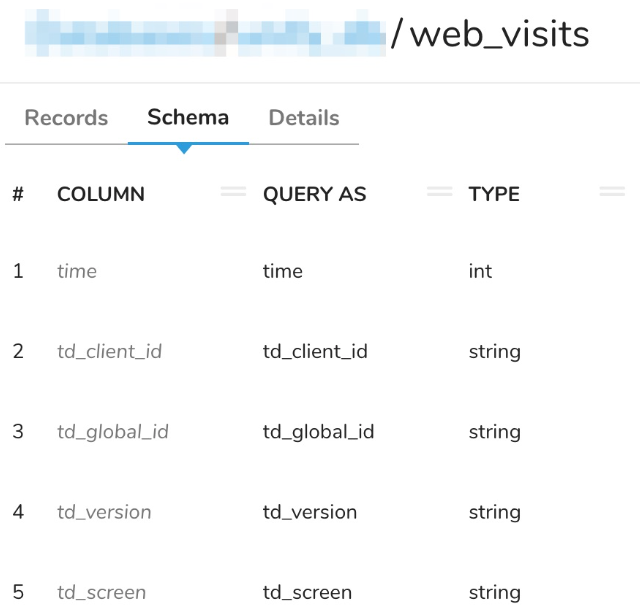Open the int type dropdown for time

click(481, 272)
